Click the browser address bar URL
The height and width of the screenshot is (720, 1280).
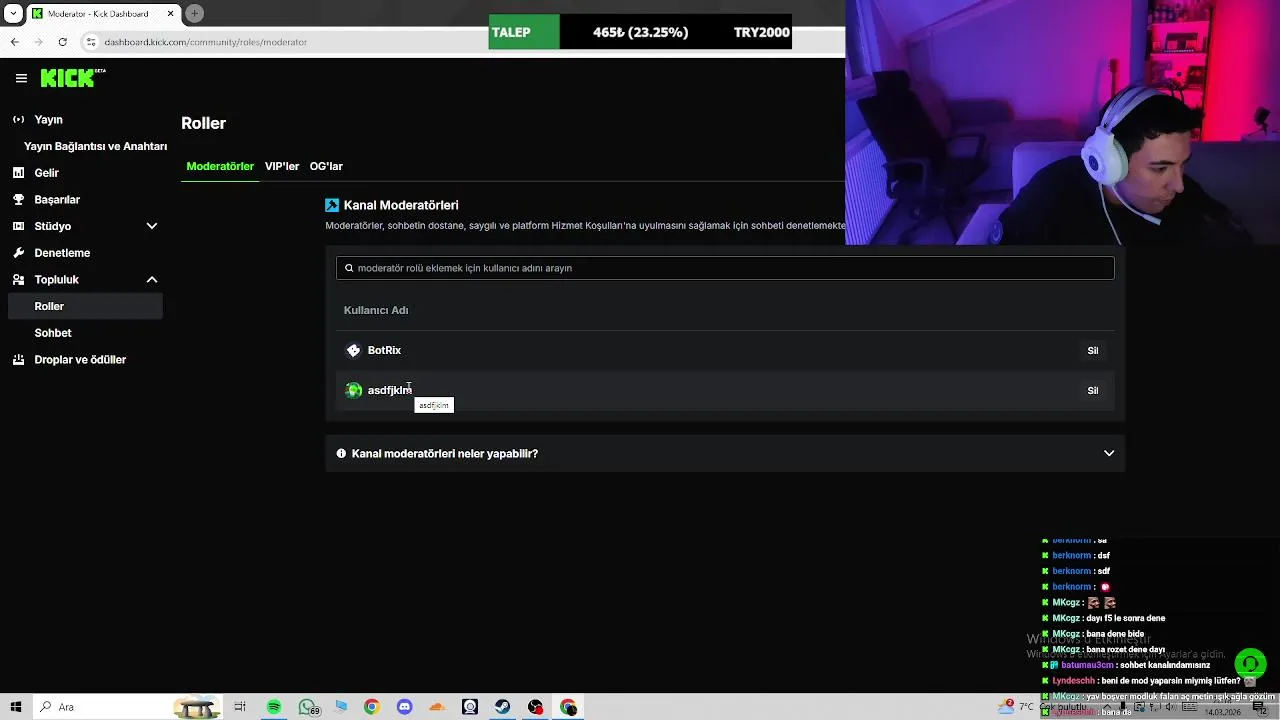coord(205,42)
